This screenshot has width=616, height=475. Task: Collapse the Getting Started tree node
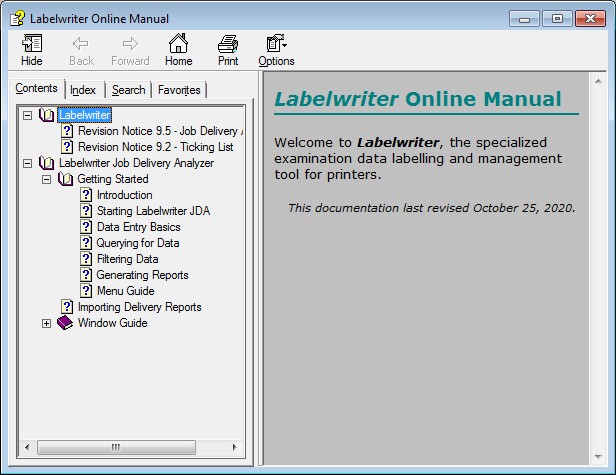tap(47, 179)
